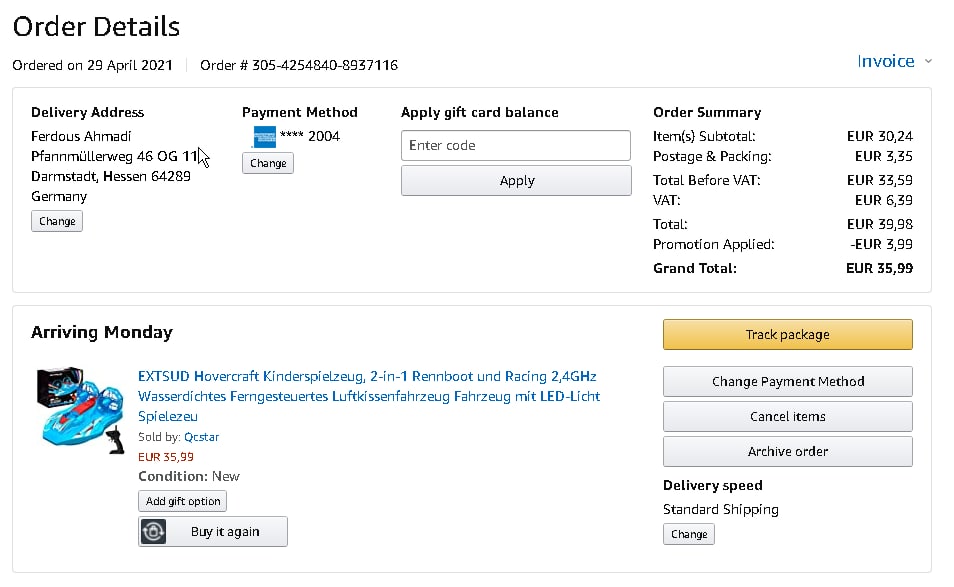Click the yellow Track package button
This screenshot has height=587, width=954.
click(x=787, y=335)
